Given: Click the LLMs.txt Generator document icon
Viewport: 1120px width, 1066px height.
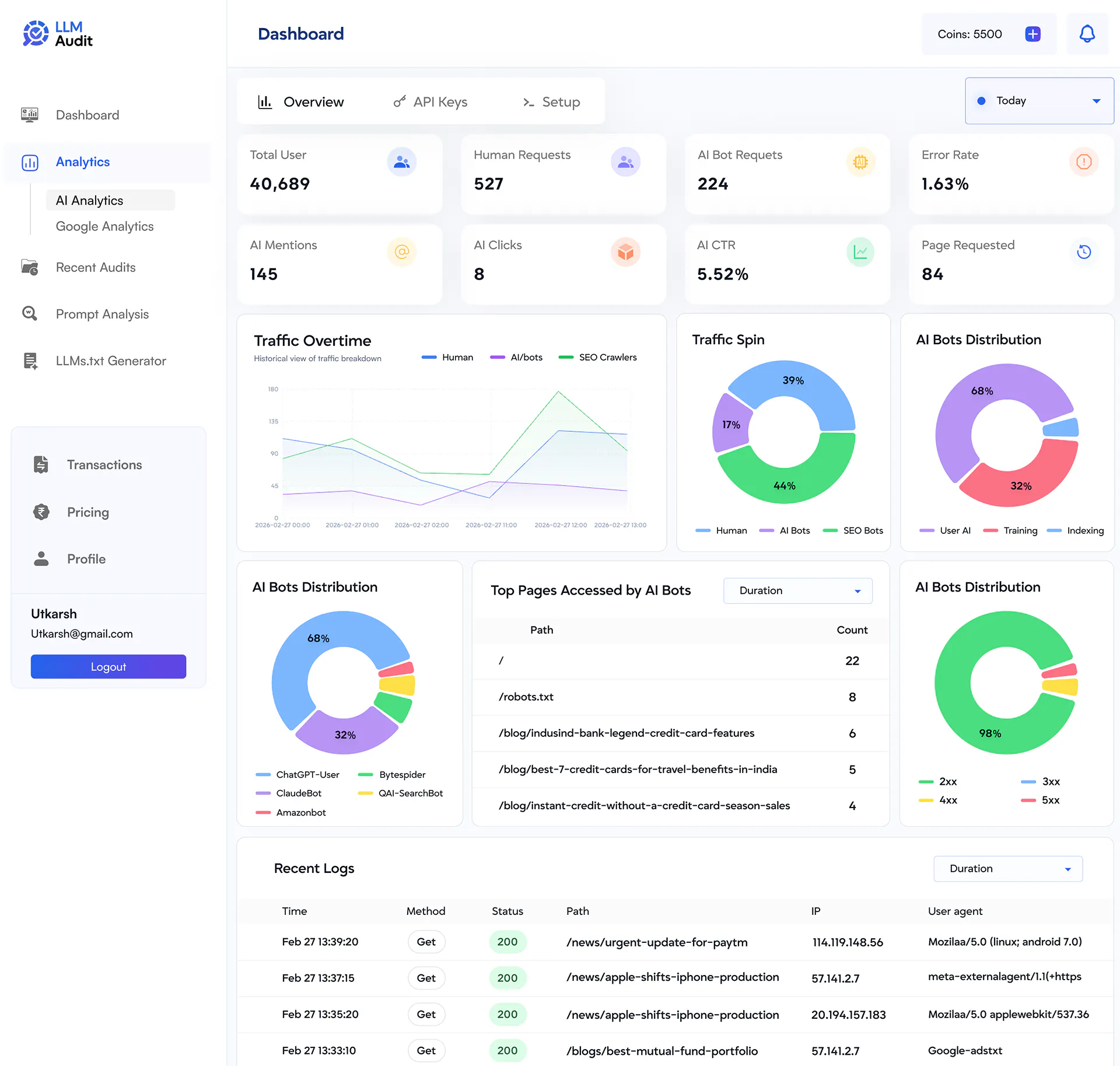Looking at the screenshot, I should click(30, 361).
